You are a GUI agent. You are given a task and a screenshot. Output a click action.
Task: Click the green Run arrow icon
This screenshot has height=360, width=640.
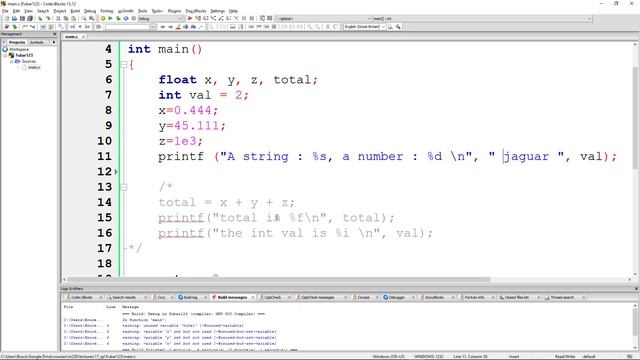[110, 18]
